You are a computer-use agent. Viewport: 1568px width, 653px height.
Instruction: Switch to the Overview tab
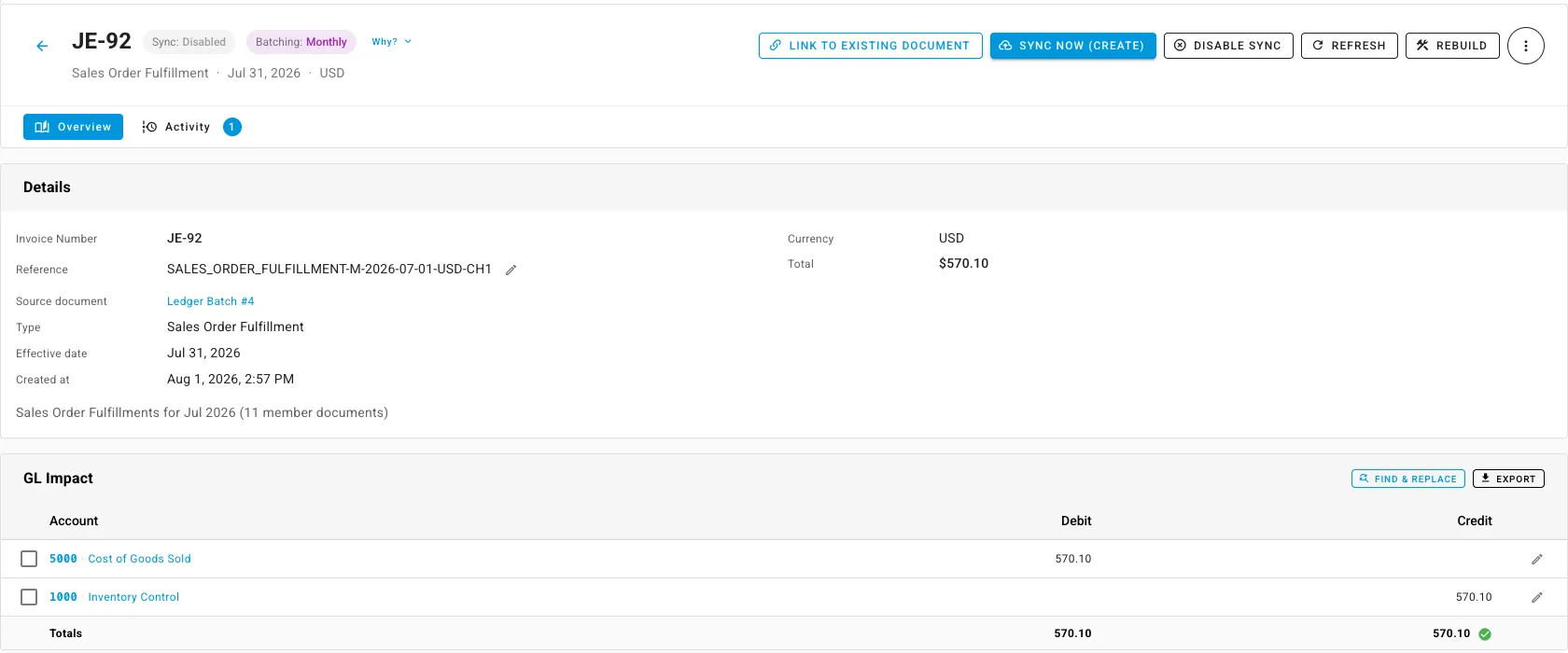click(73, 127)
